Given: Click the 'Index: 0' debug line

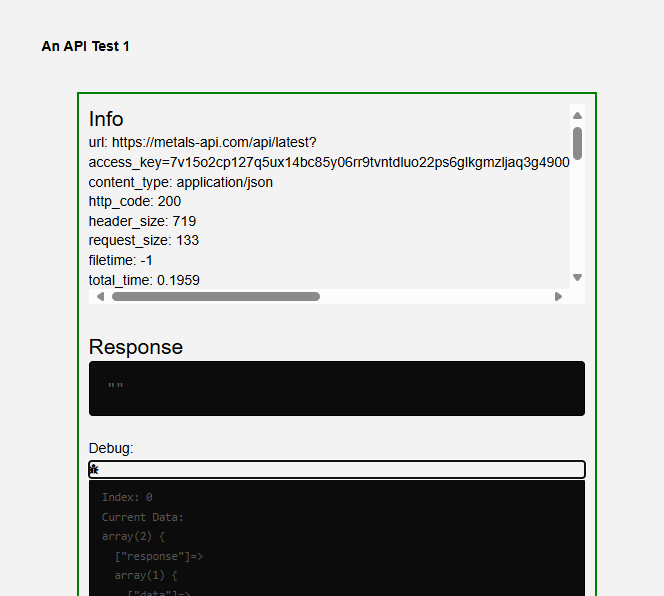Looking at the screenshot, I should (x=127, y=497).
